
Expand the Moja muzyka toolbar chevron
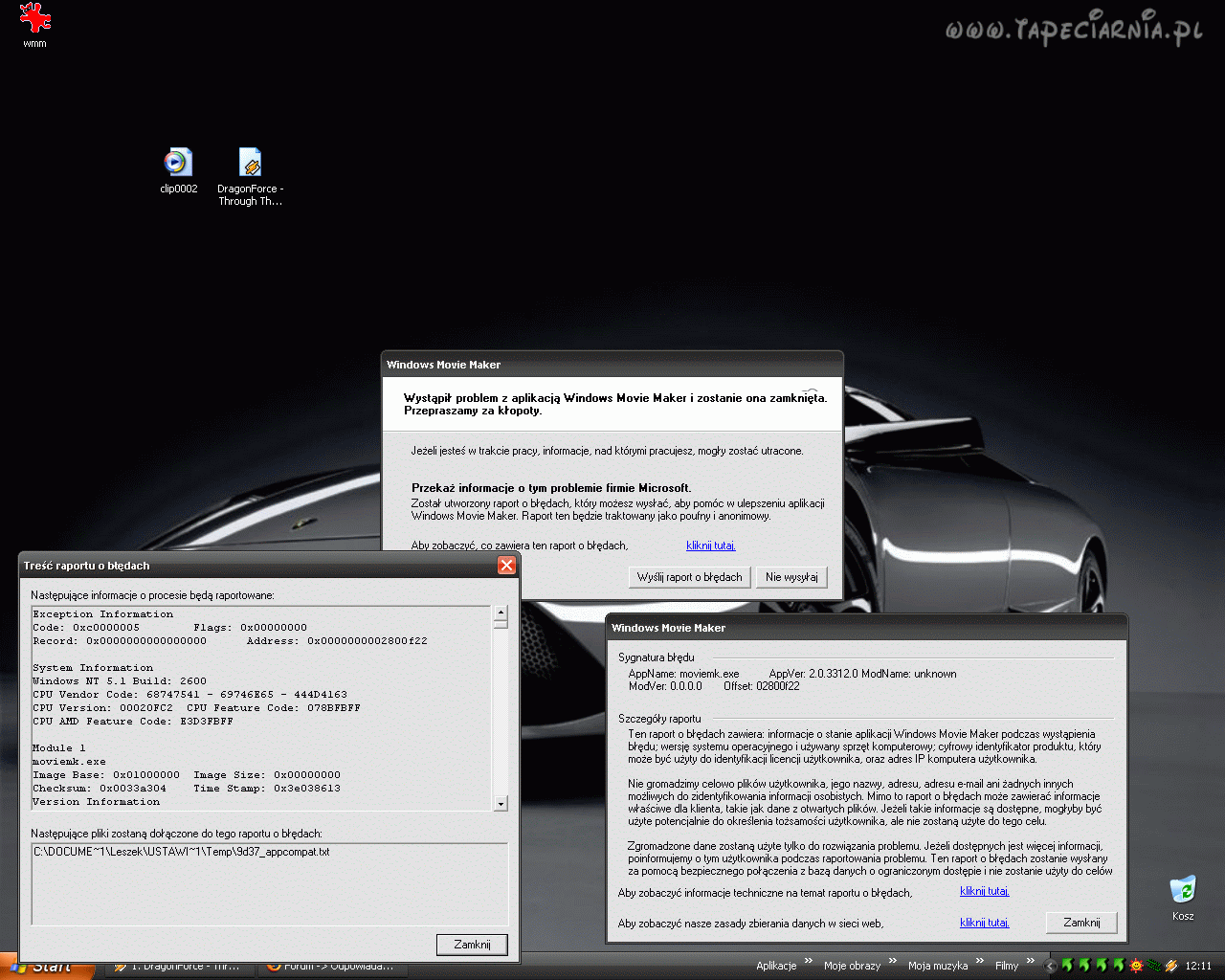(980, 961)
